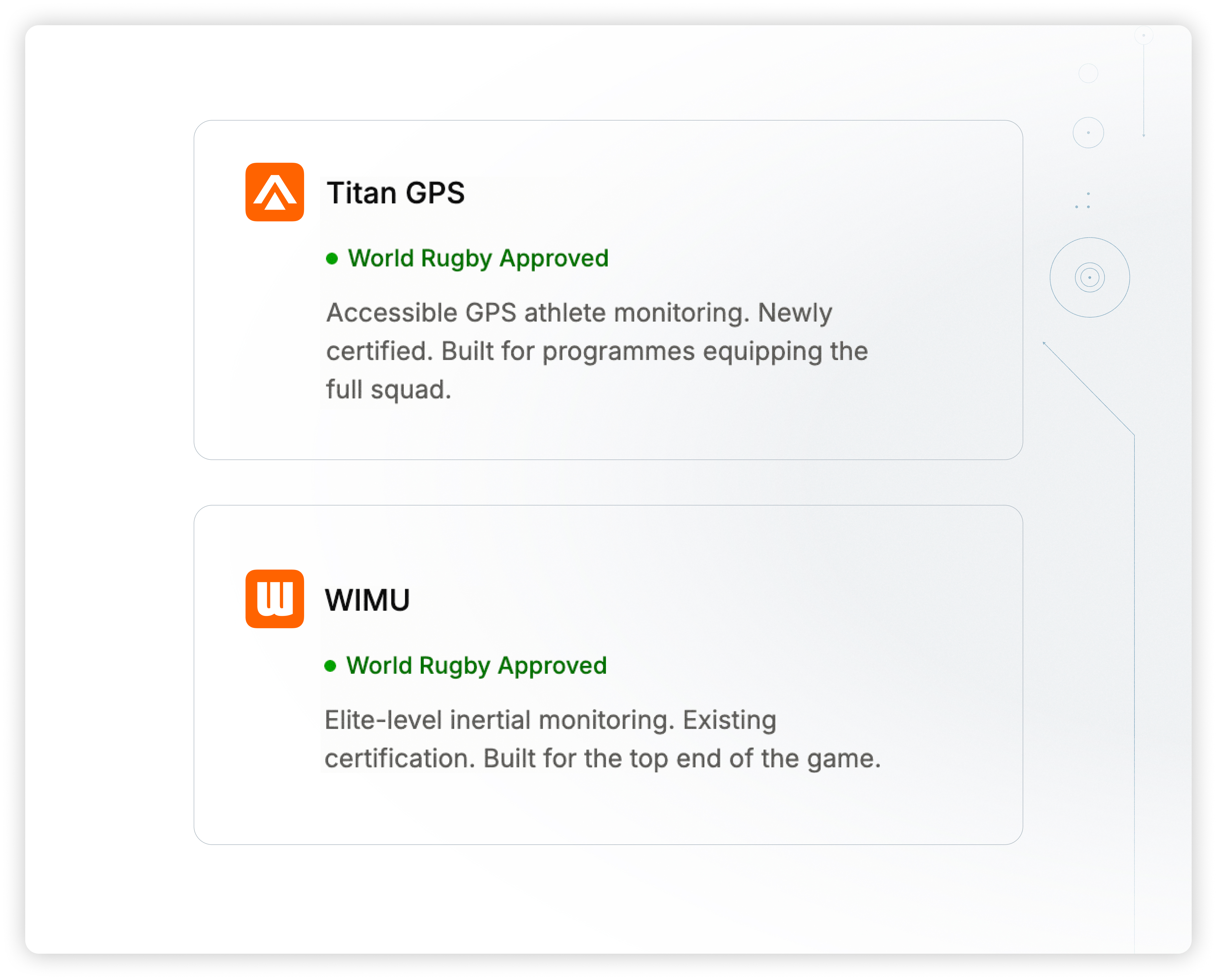This screenshot has height=980, width=1218.
Task: Click the diagonal arrow line graphic
Action: [x=1089, y=388]
